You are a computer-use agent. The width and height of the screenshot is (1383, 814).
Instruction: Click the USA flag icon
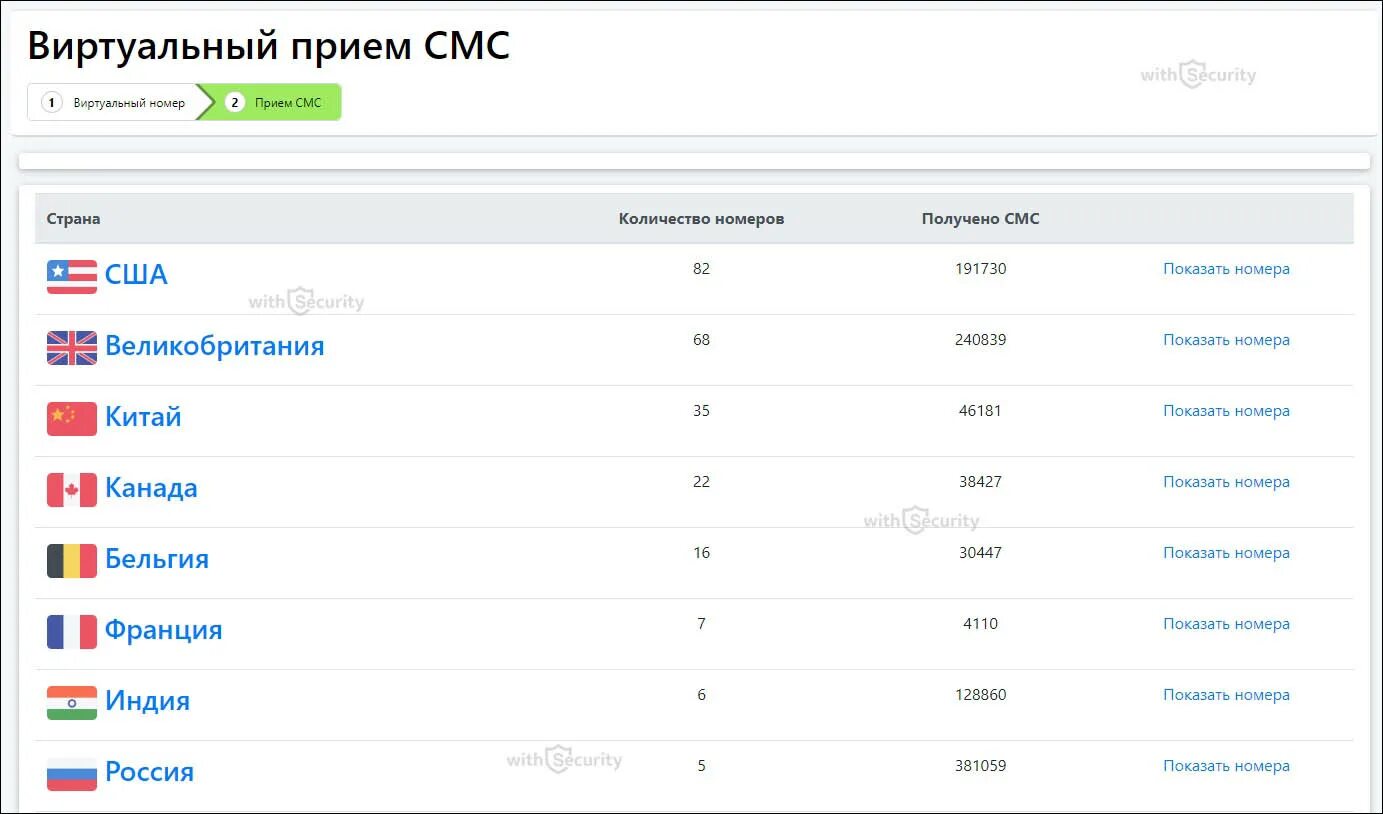72,276
